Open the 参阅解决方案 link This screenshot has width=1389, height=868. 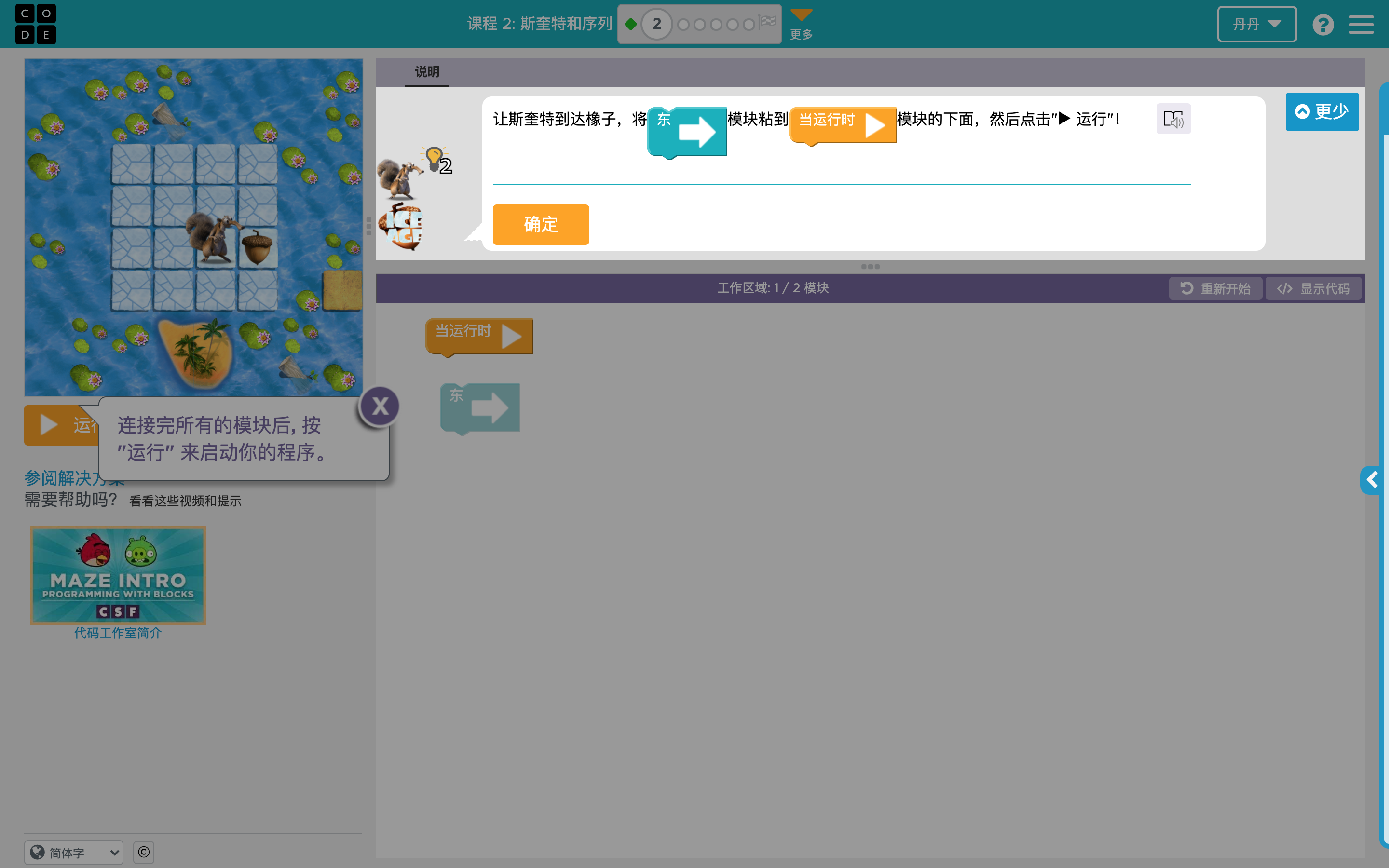pyautogui.click(x=74, y=477)
